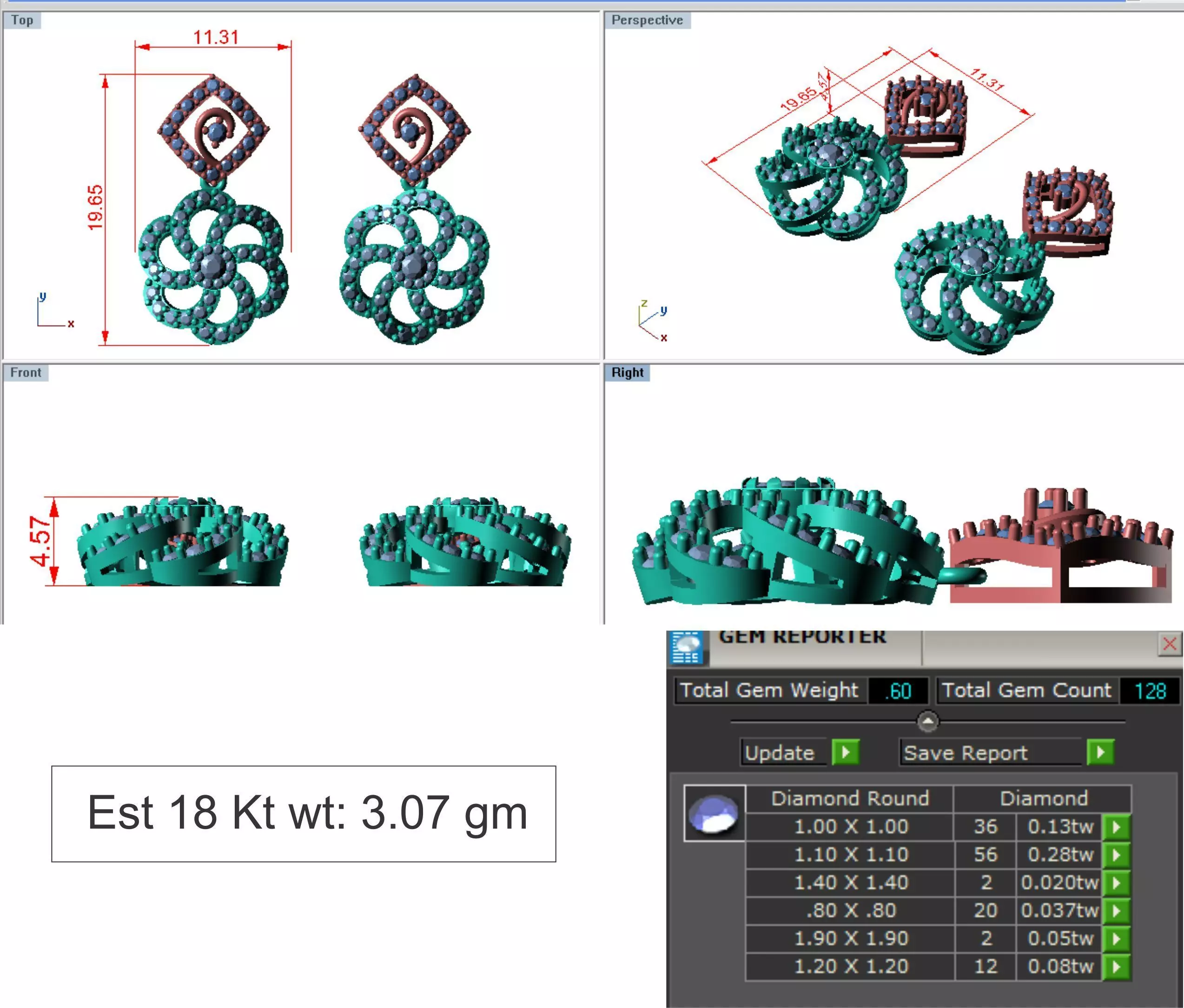Viewport: 1184px width, 1008px height.
Task: Select the .80 X .80 size cell
Action: pyautogui.click(x=850, y=910)
